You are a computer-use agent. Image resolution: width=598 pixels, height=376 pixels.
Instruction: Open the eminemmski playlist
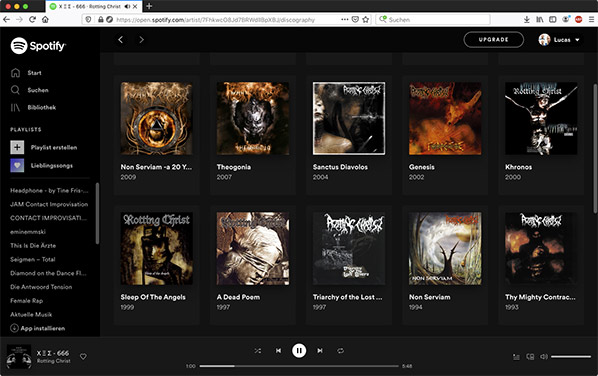(28, 232)
